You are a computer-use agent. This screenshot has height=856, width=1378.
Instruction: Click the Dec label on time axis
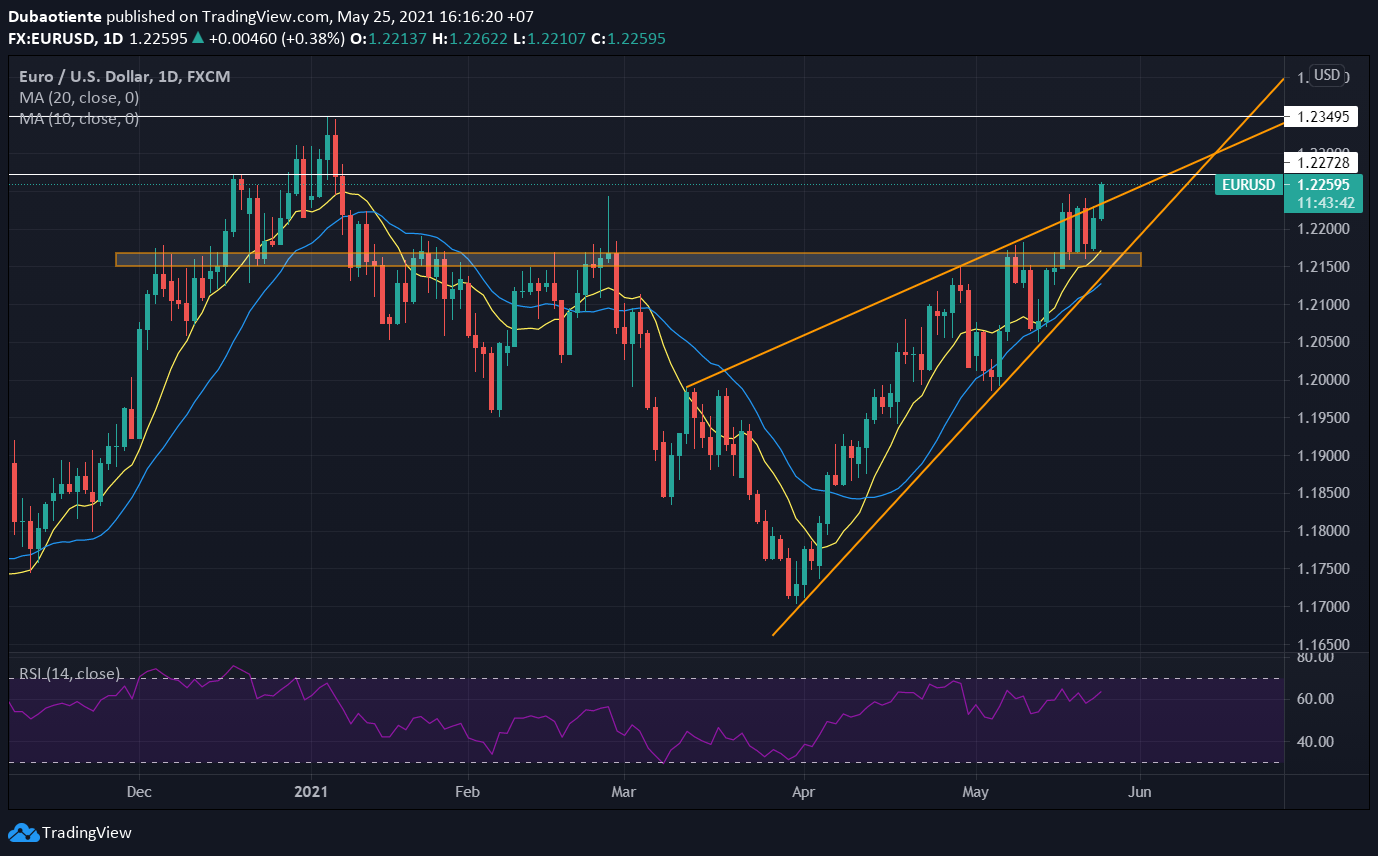coord(140,792)
